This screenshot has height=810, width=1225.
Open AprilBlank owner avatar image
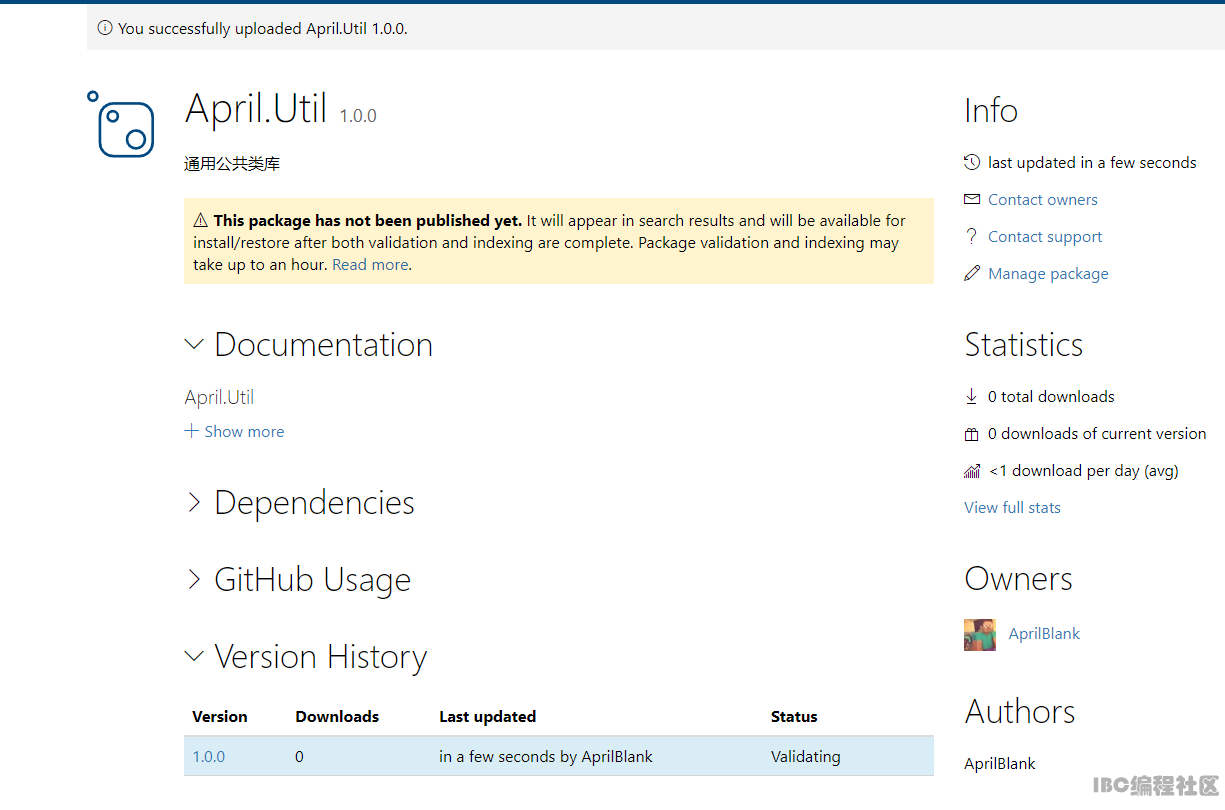pos(980,634)
